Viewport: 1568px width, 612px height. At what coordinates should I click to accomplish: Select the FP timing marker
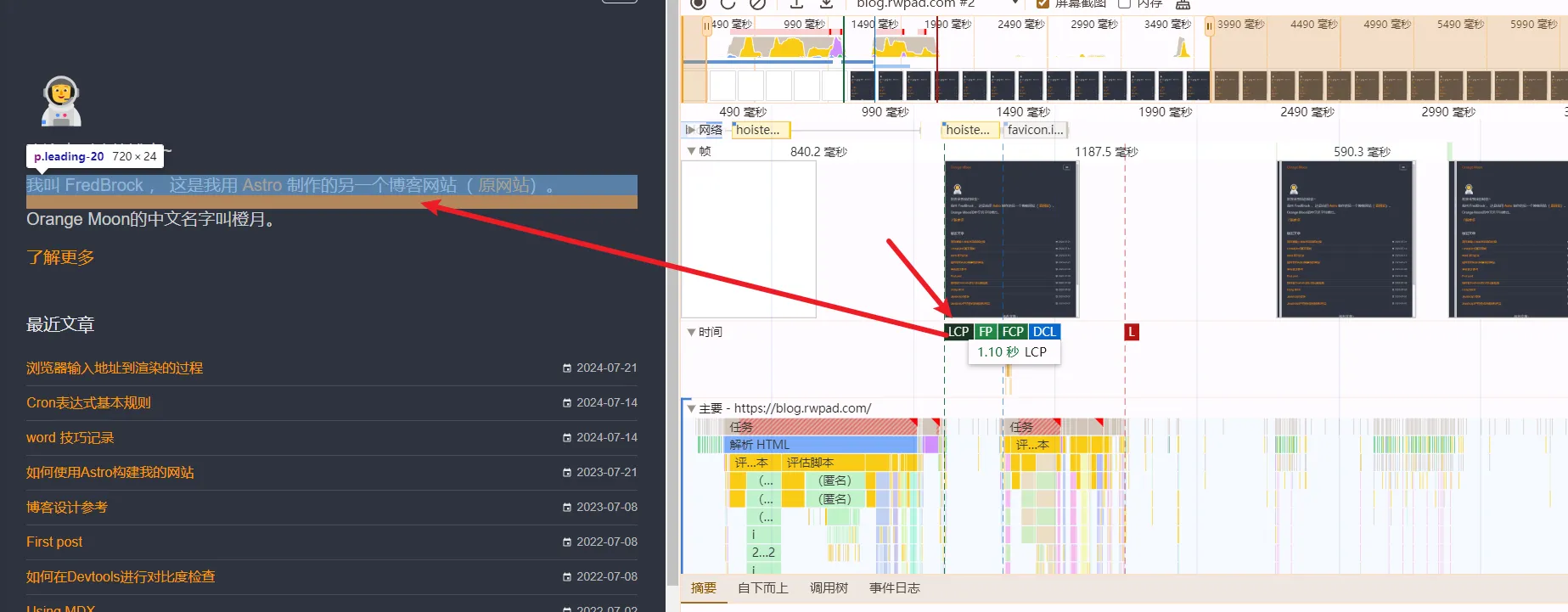click(985, 332)
